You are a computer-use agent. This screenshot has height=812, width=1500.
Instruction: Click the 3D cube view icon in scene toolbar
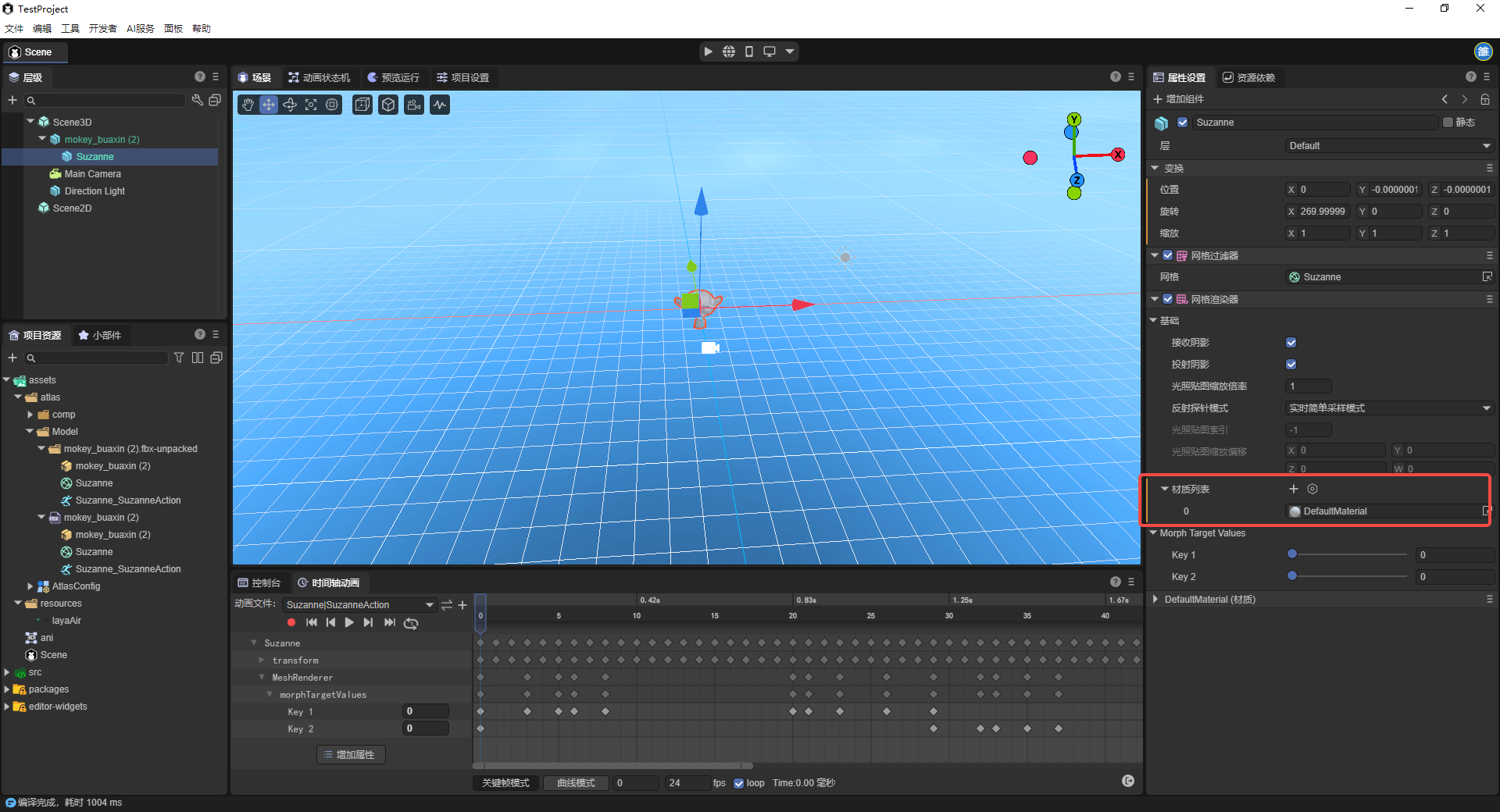[x=388, y=105]
